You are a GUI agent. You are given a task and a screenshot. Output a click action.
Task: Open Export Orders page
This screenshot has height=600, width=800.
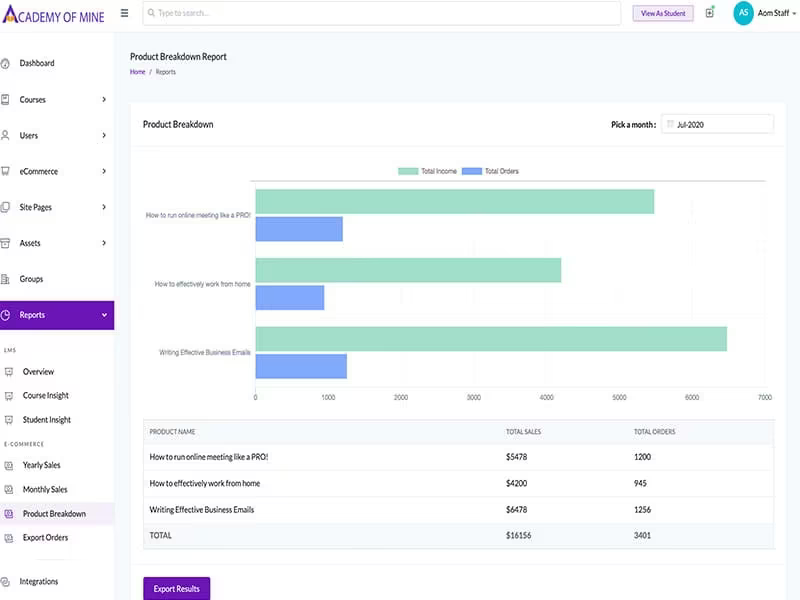[45, 538]
